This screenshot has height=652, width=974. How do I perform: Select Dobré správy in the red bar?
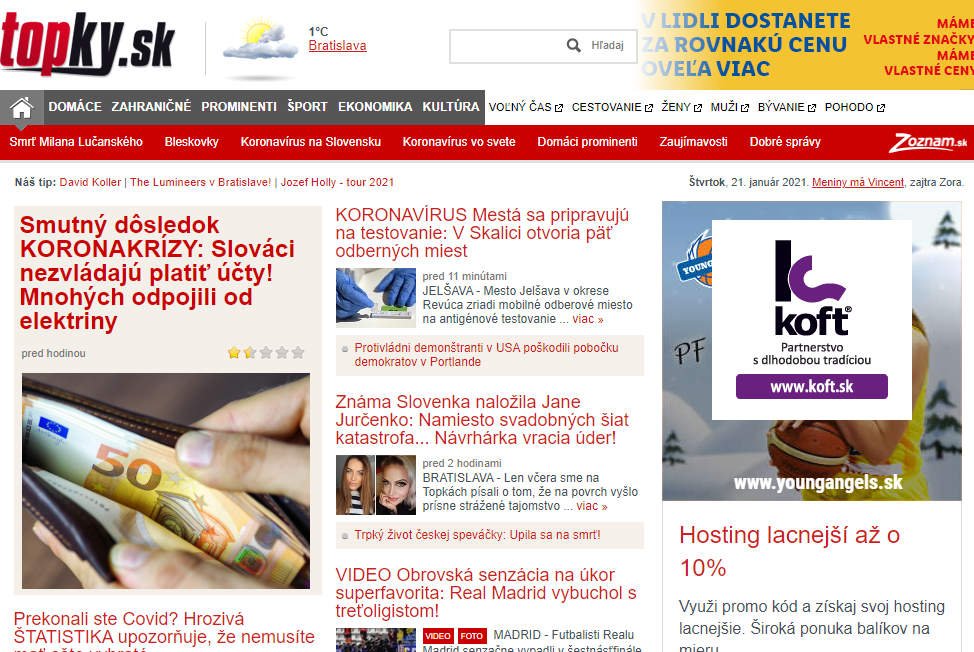pos(785,142)
